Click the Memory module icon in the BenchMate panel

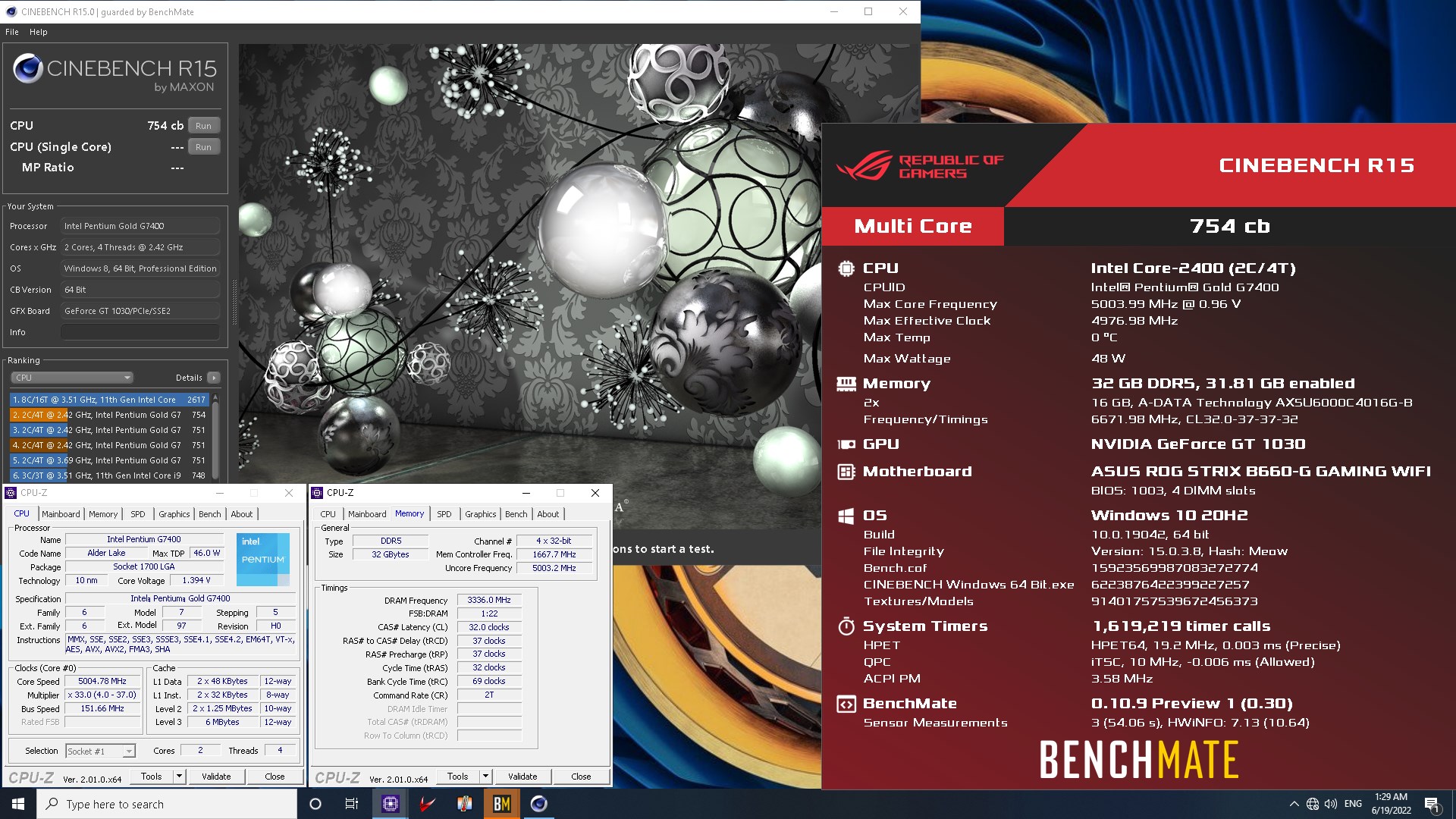click(846, 384)
